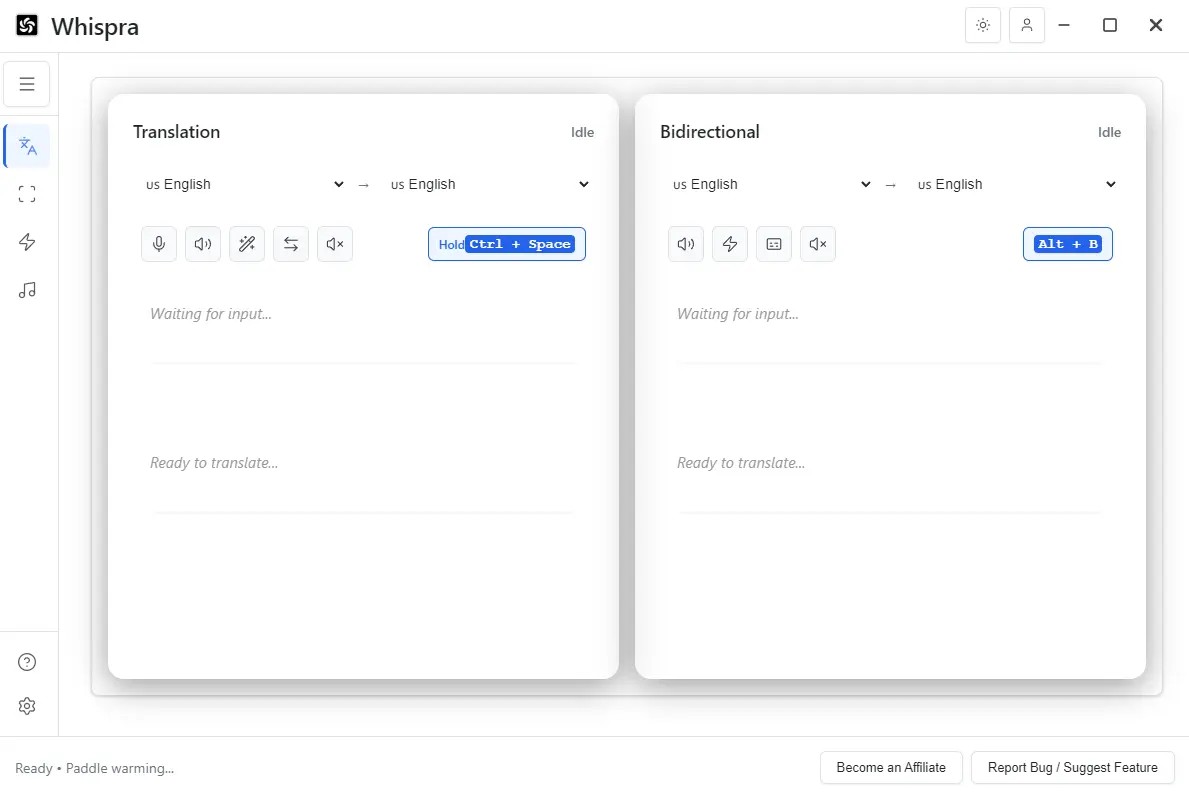Select the lightning bolt sidebar icon
This screenshot has width=1189, height=794.
(27, 242)
